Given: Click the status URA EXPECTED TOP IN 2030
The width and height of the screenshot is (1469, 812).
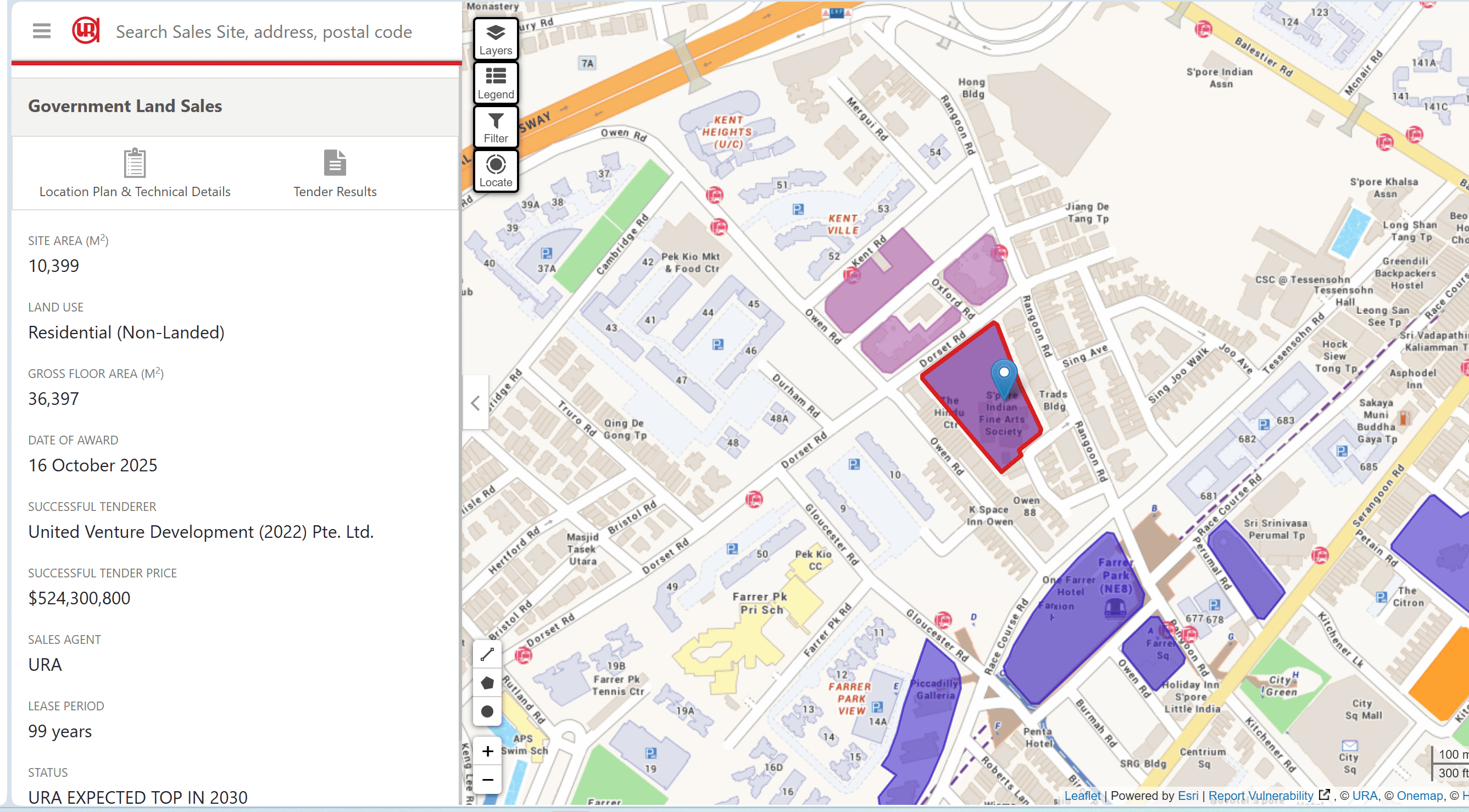Looking at the screenshot, I should (138, 797).
